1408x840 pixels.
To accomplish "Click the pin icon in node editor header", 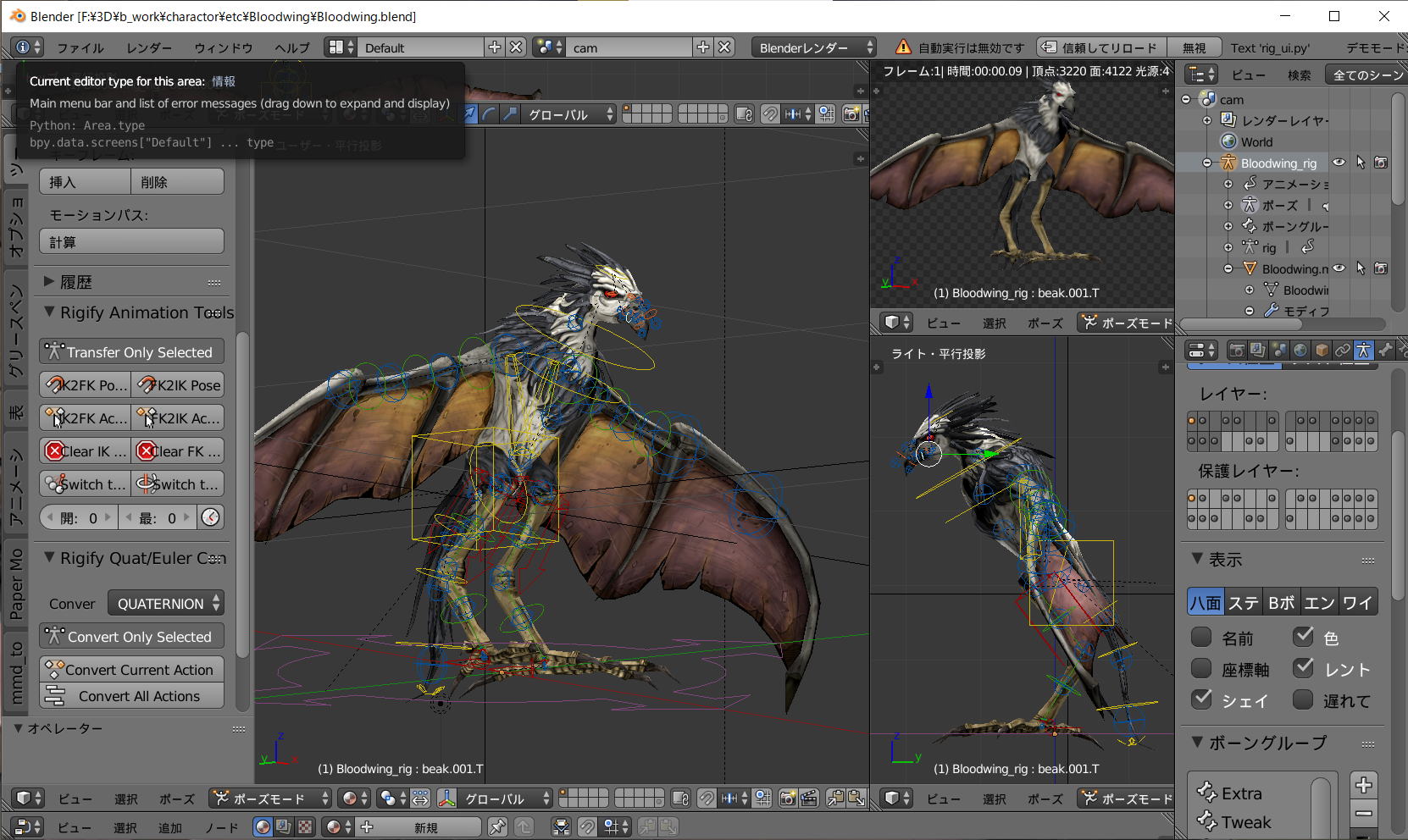I will tap(497, 826).
